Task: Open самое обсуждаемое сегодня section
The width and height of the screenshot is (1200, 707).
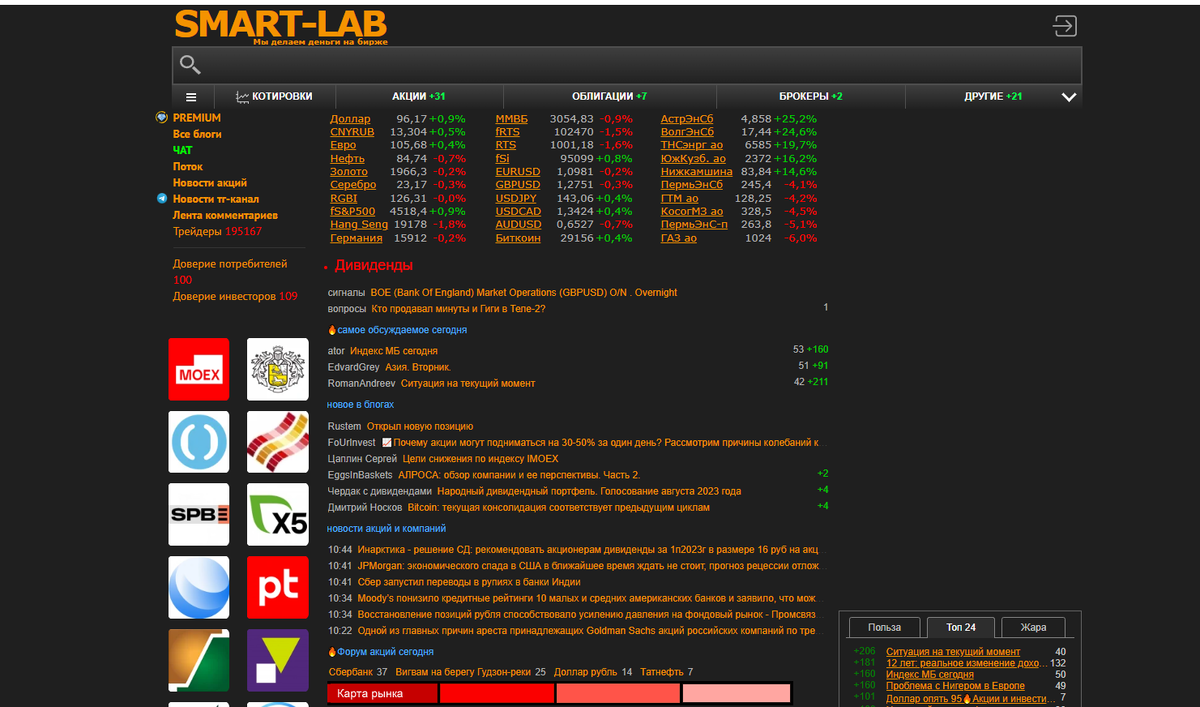Action: pos(402,330)
